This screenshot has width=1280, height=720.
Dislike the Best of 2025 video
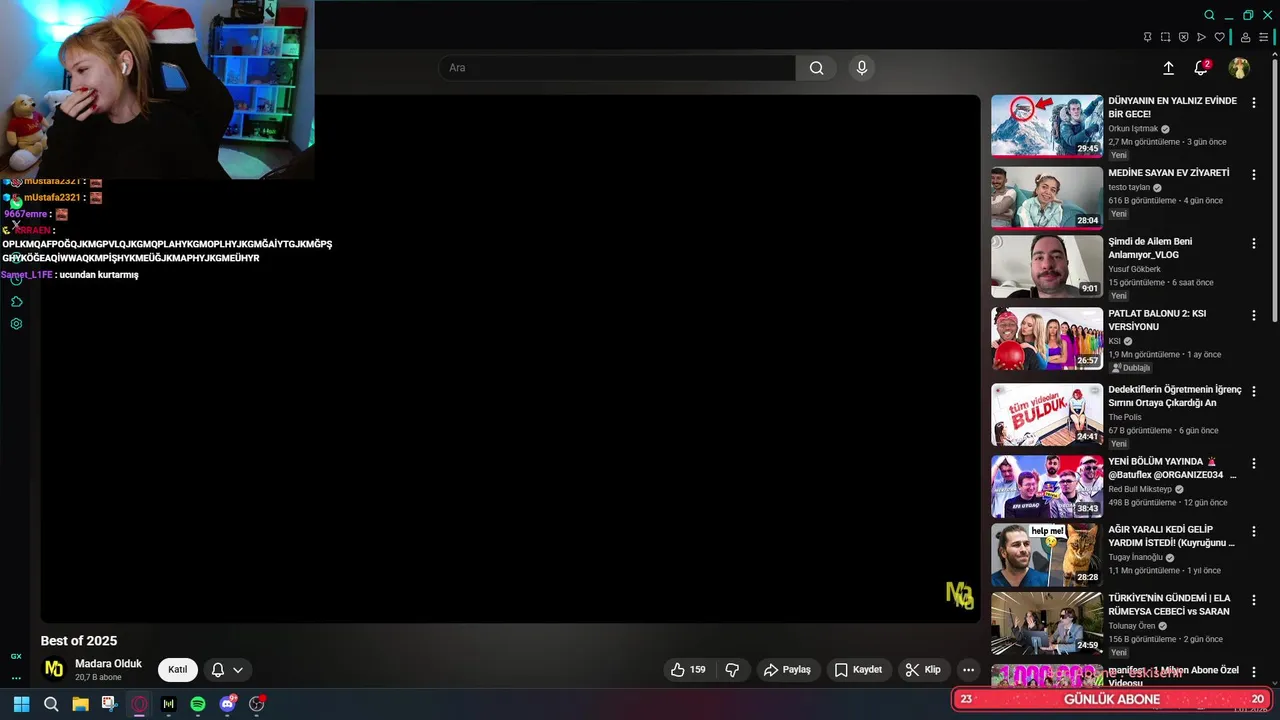pos(732,670)
